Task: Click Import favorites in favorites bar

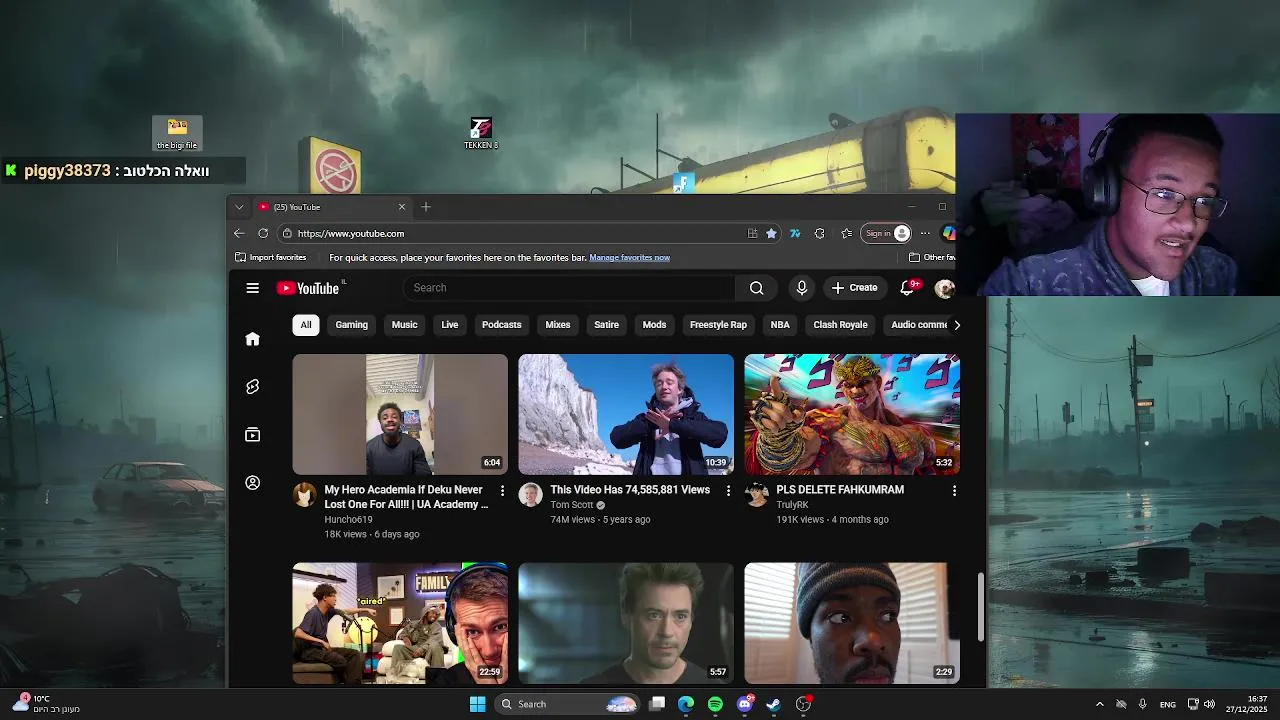Action: click(x=270, y=258)
